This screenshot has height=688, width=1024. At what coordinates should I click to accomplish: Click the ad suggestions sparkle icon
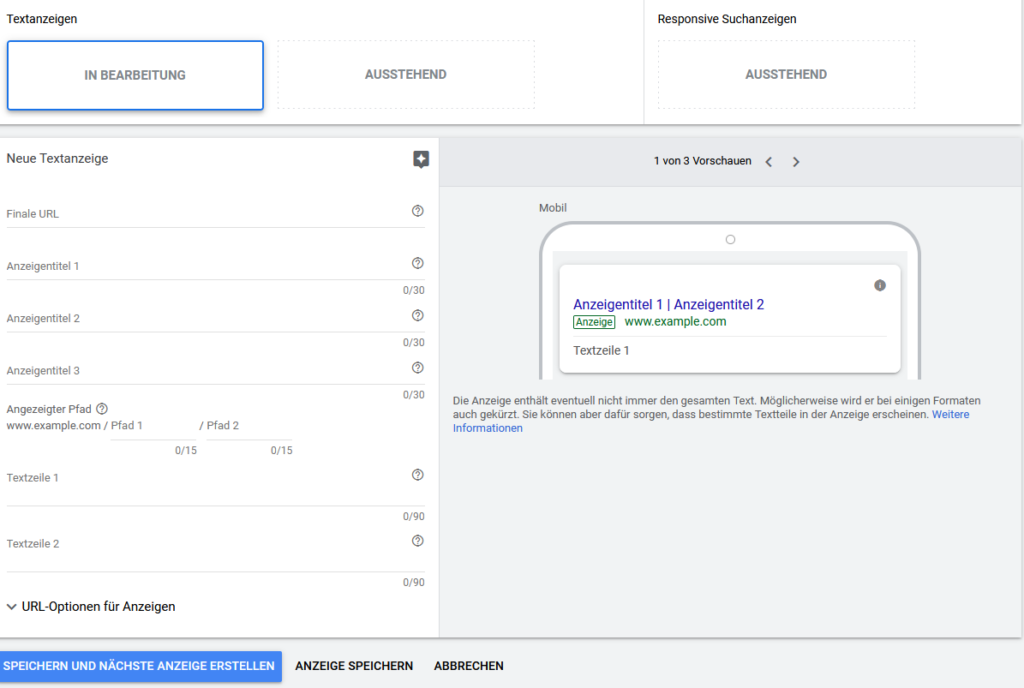click(421, 159)
